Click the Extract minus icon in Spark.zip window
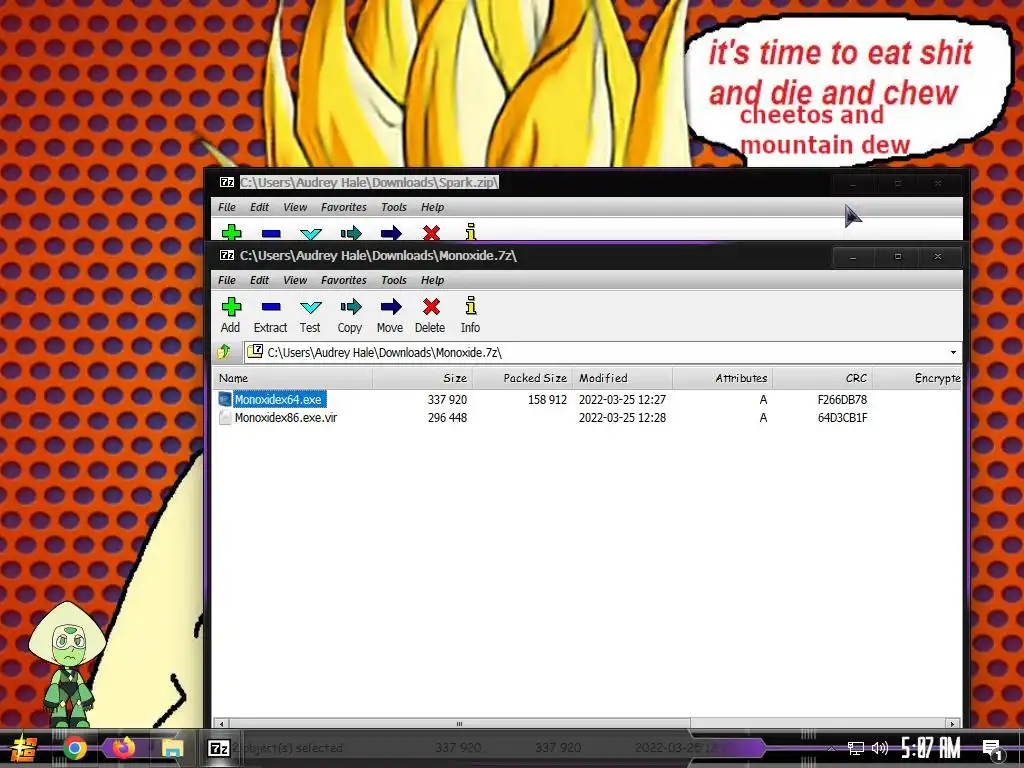Screen dimensions: 1024x768 271,233
